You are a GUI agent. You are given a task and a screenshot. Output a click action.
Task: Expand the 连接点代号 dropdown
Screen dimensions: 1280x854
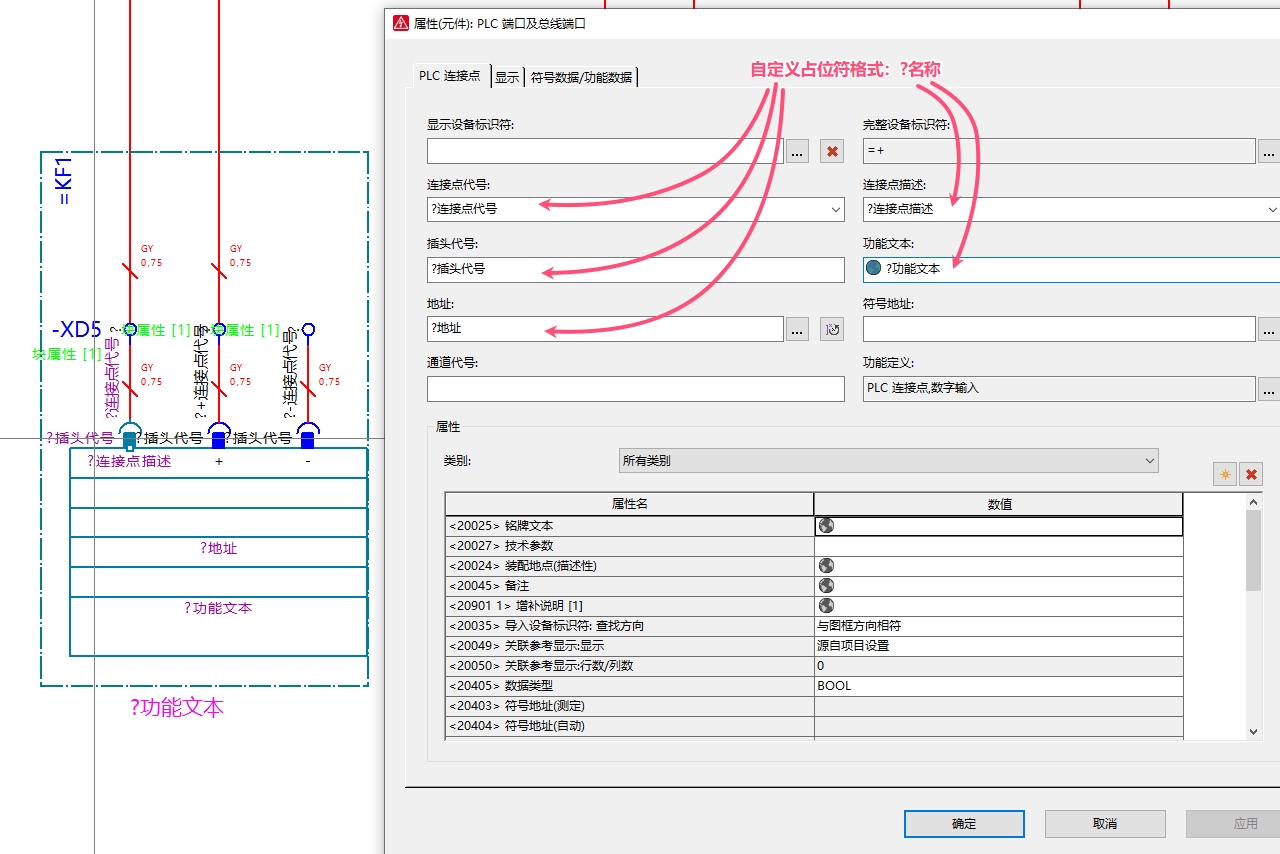click(x=835, y=210)
